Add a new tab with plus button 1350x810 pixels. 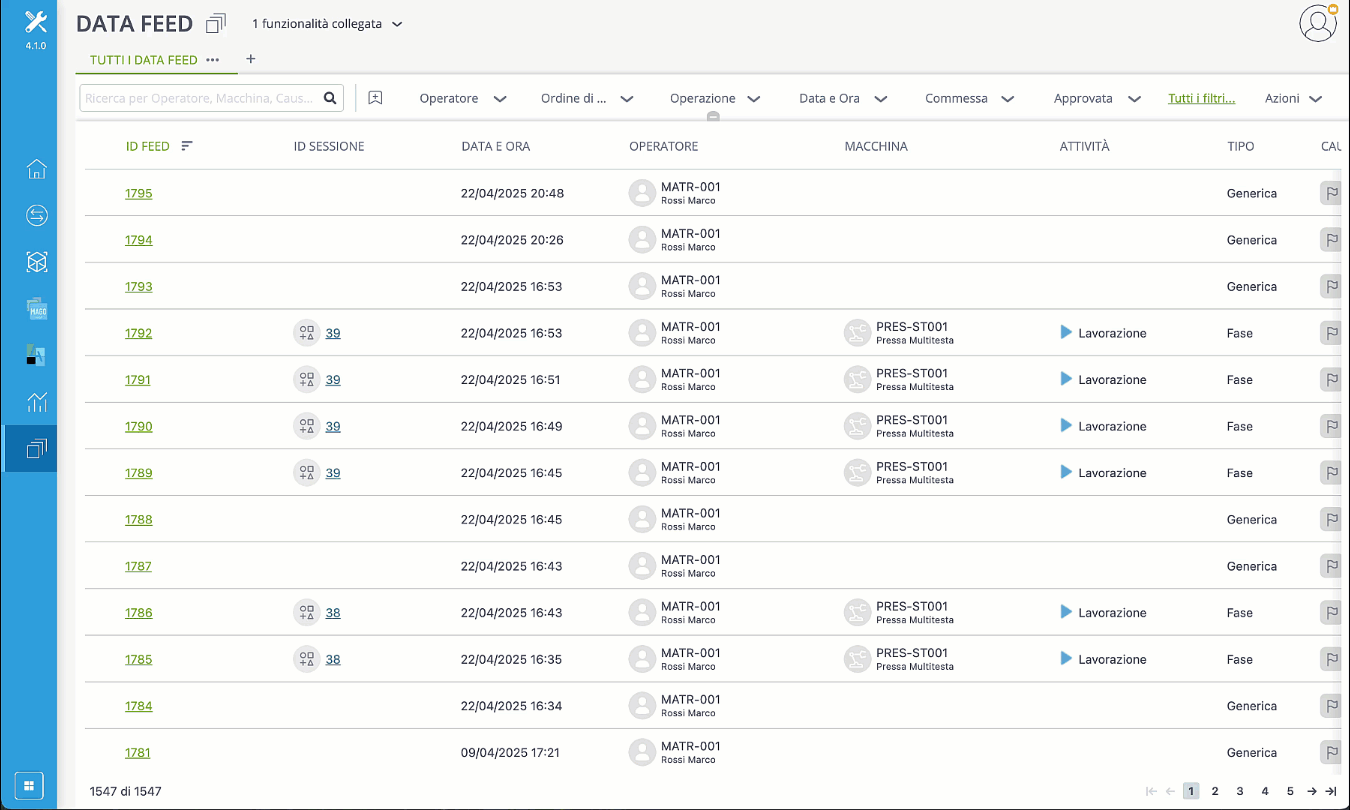(251, 59)
